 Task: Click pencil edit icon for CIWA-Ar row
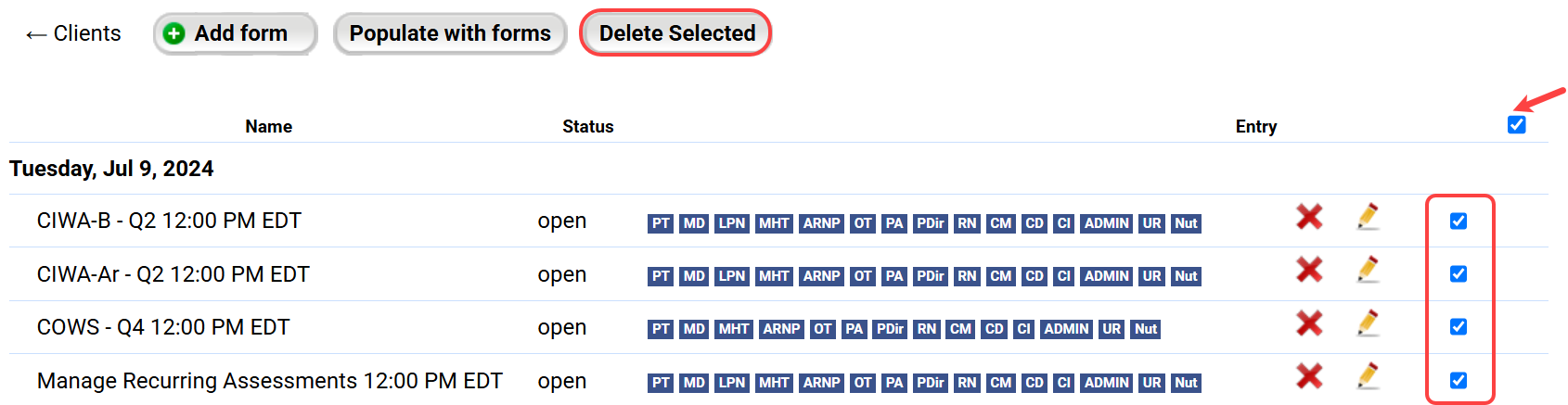(x=1367, y=270)
